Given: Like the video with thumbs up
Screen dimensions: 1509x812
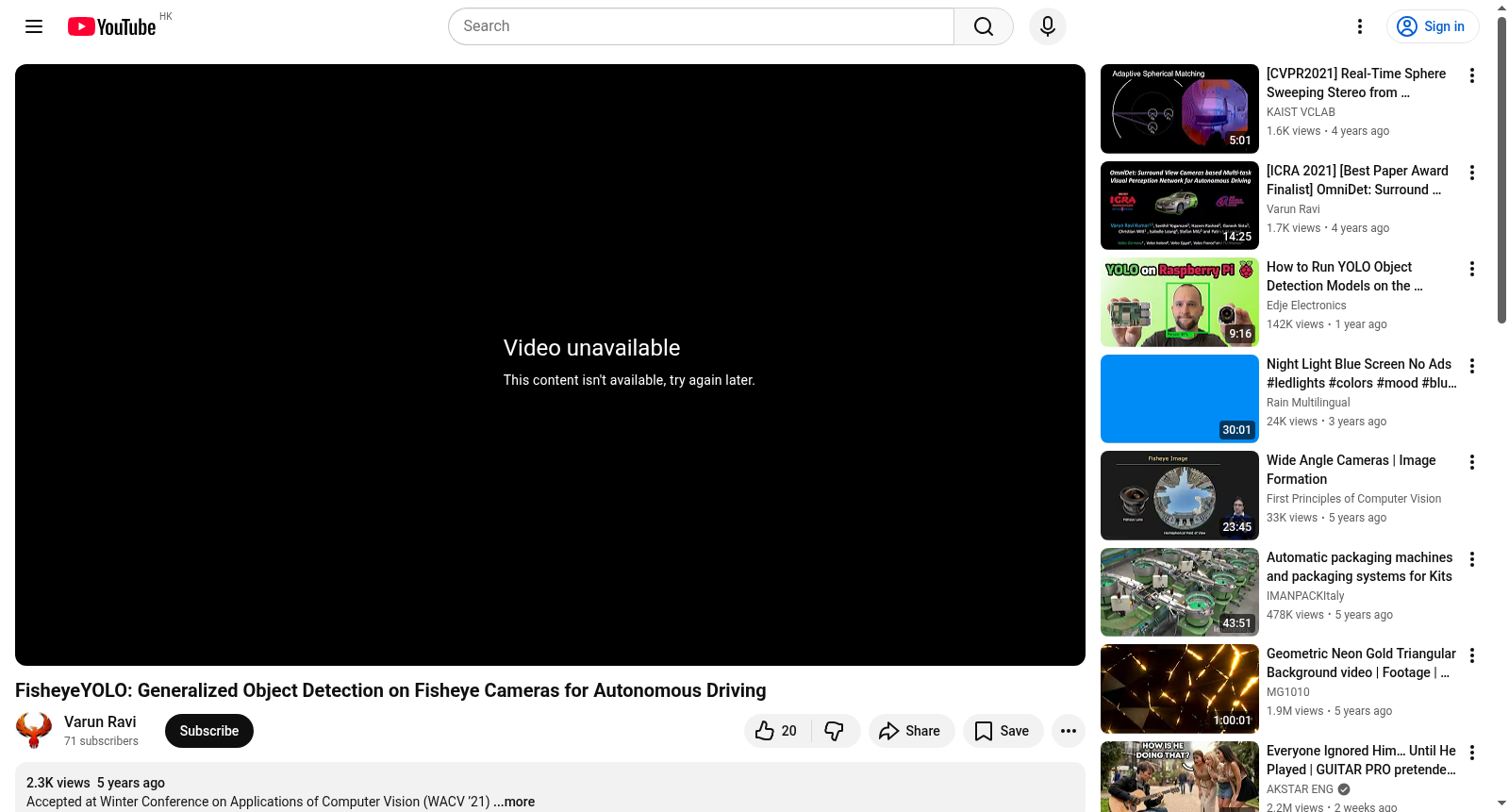Looking at the screenshot, I should (x=777, y=731).
